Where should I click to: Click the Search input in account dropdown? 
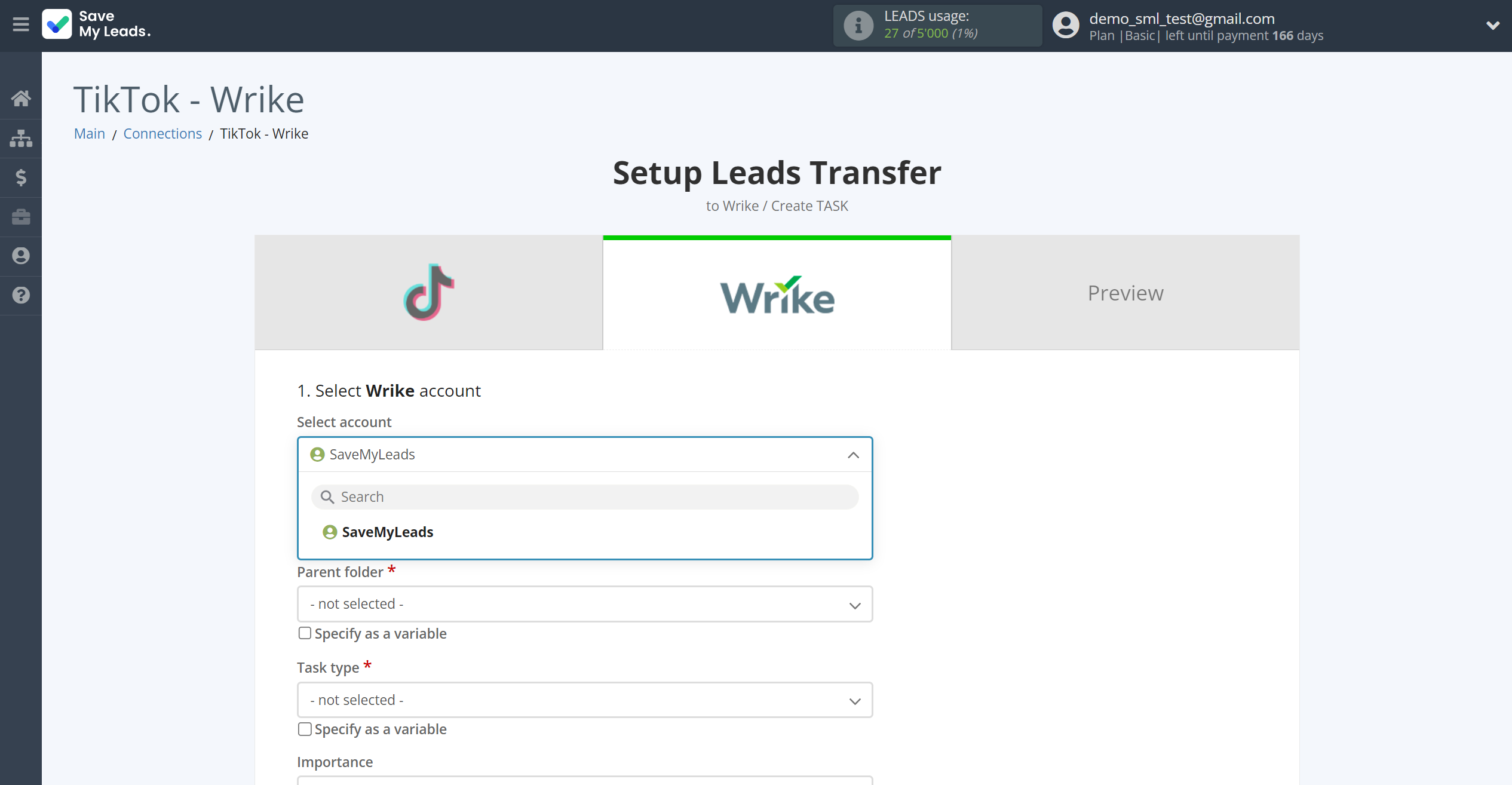585,496
